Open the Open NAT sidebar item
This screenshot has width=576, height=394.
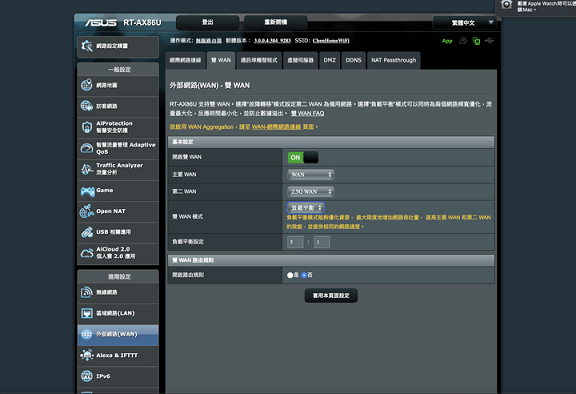click(x=118, y=212)
